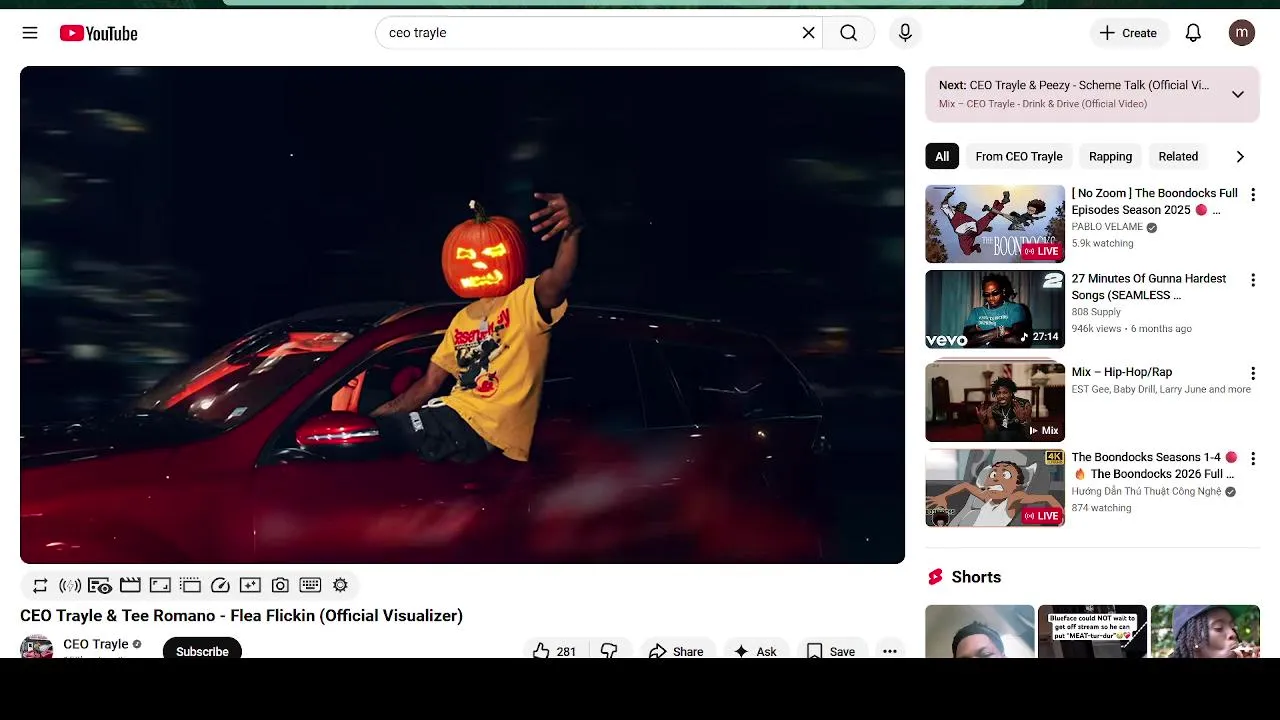Click CEO Trayle channel avatar
Image resolution: width=1280 pixels, height=720 pixels.
click(x=37, y=647)
